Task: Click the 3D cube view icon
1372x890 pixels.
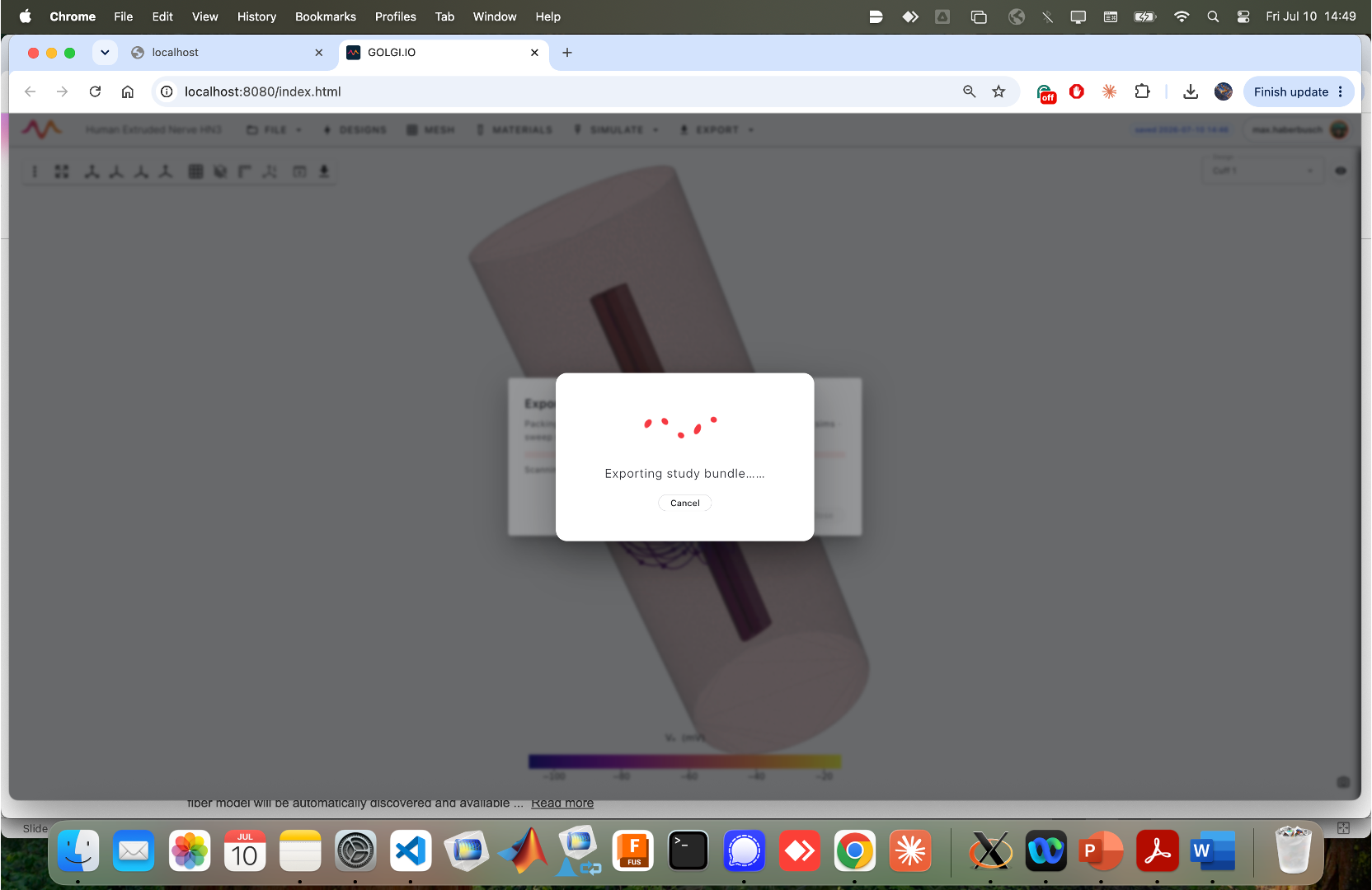Action: (x=220, y=171)
